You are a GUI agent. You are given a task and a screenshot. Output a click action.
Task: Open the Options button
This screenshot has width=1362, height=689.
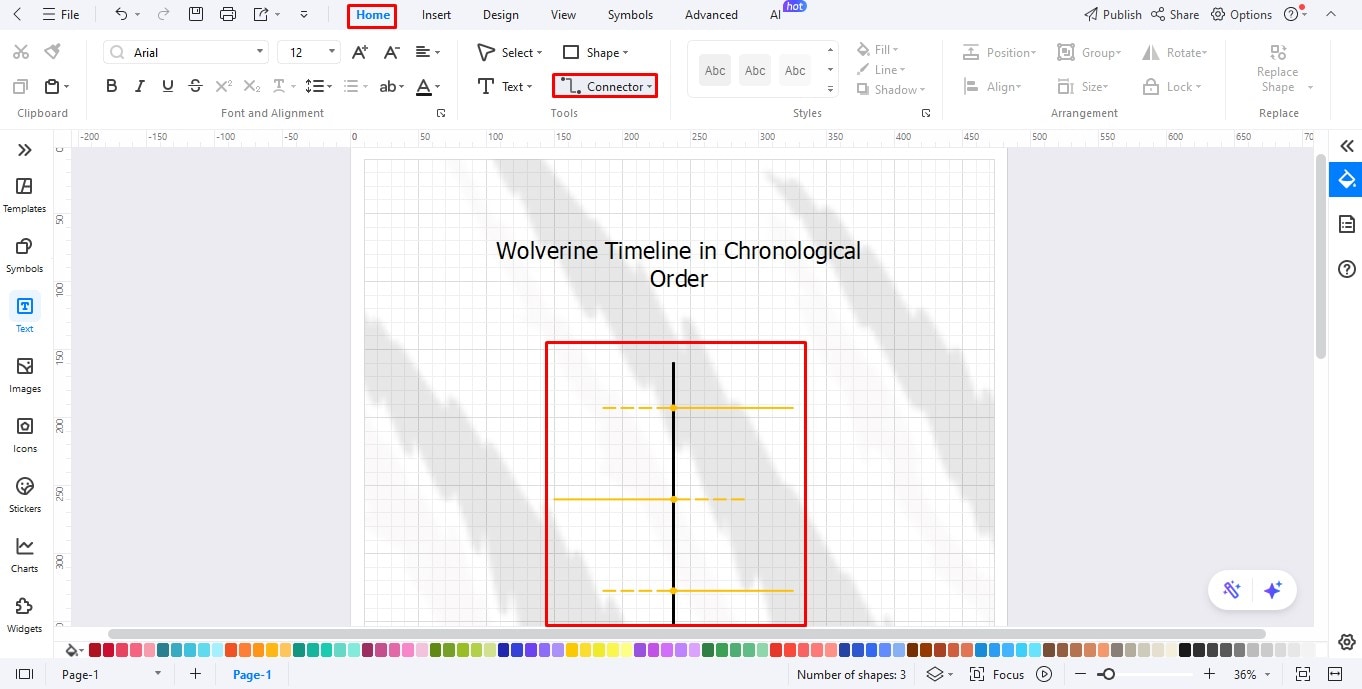(1241, 14)
